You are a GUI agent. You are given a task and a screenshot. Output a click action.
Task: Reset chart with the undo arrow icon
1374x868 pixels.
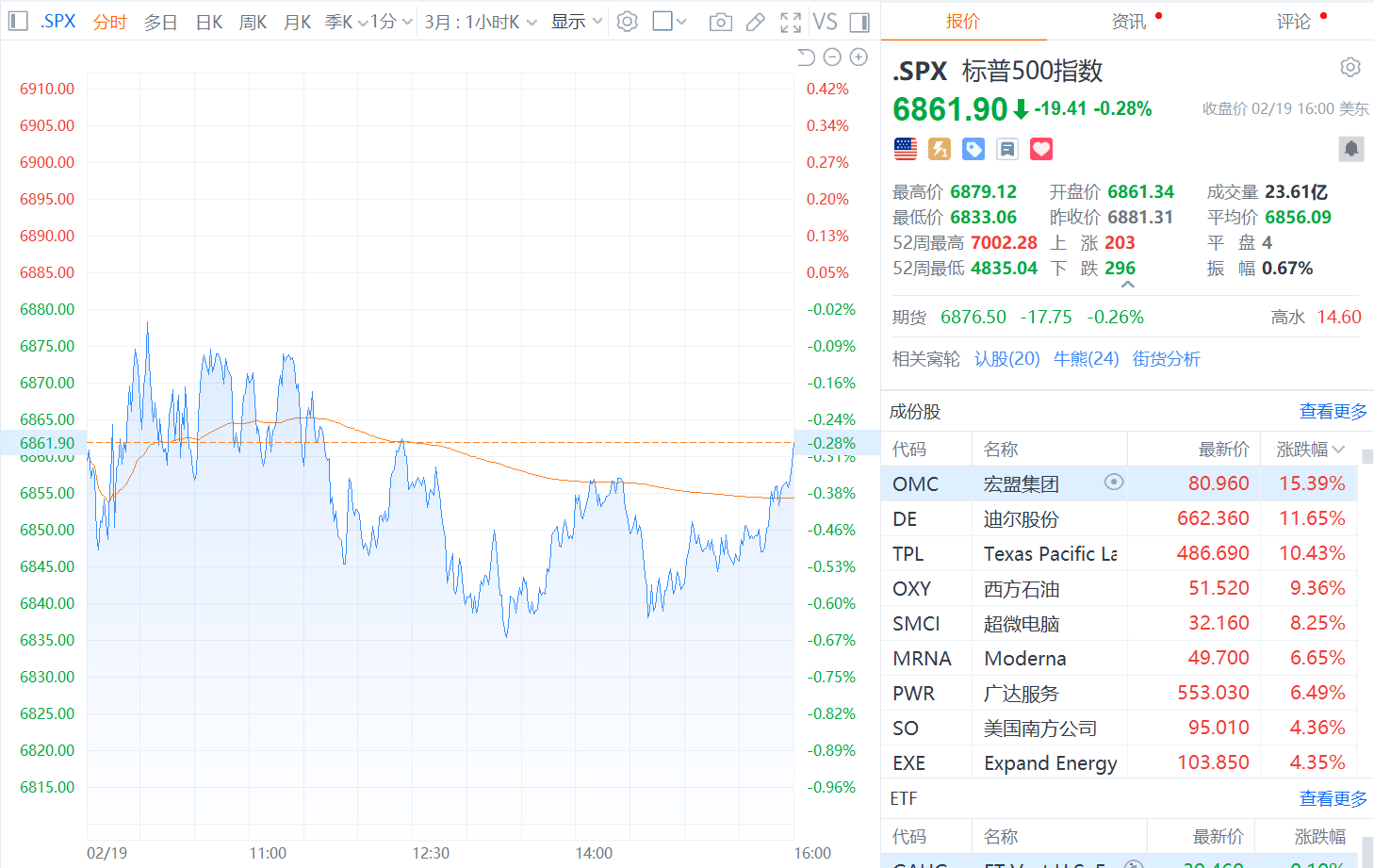click(806, 57)
